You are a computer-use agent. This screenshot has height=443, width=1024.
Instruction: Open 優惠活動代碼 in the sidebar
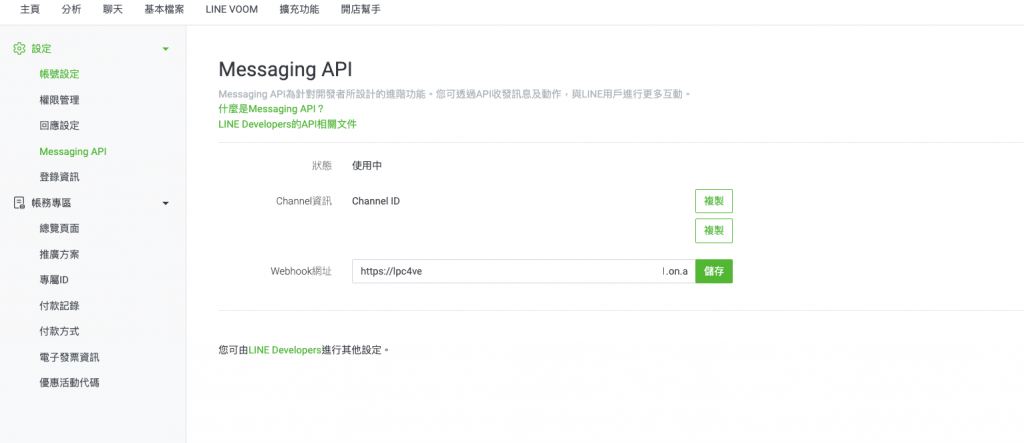(x=69, y=383)
